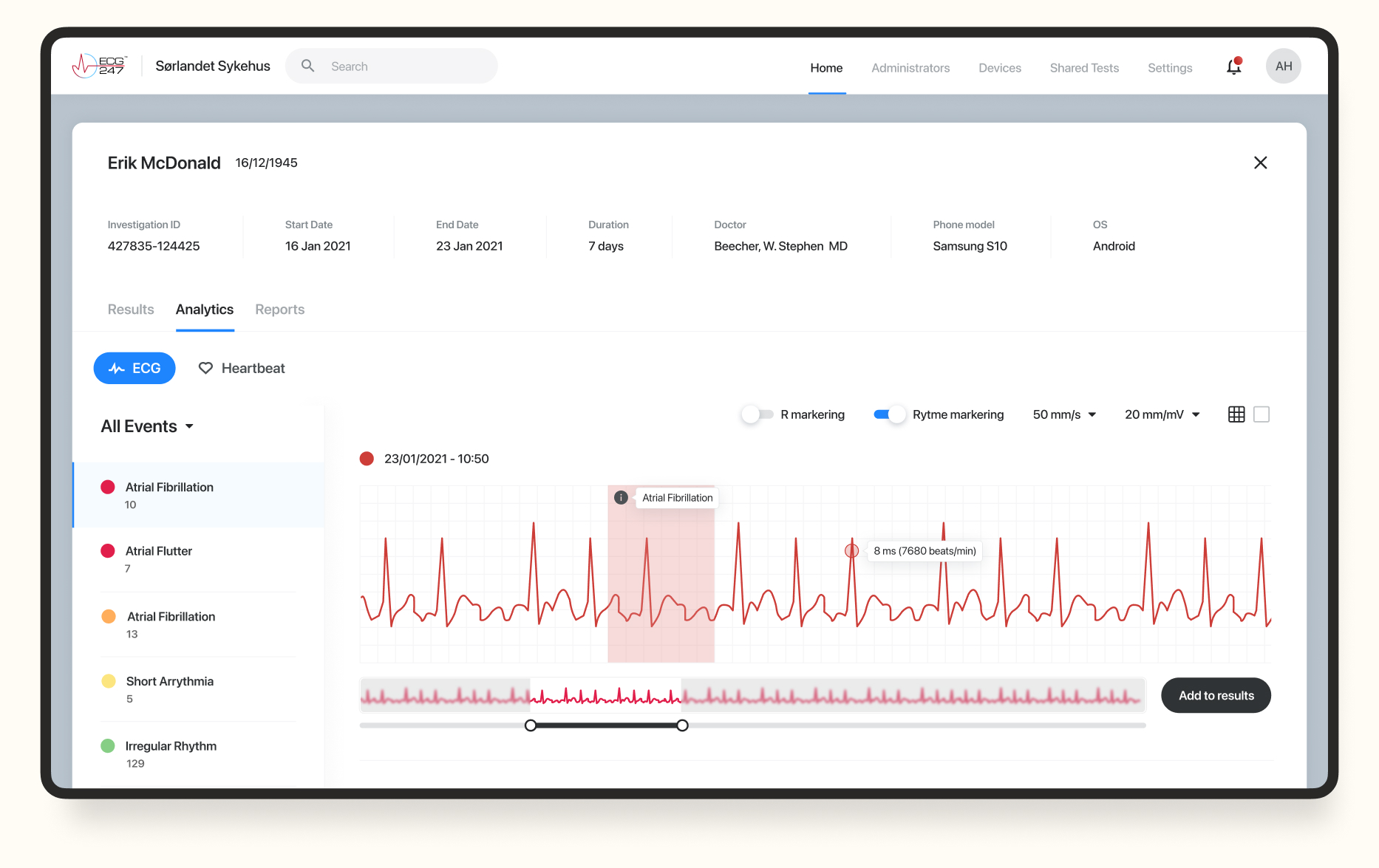The height and width of the screenshot is (868, 1379).
Task: Switch to the Heartbeat view
Action: [x=241, y=368]
